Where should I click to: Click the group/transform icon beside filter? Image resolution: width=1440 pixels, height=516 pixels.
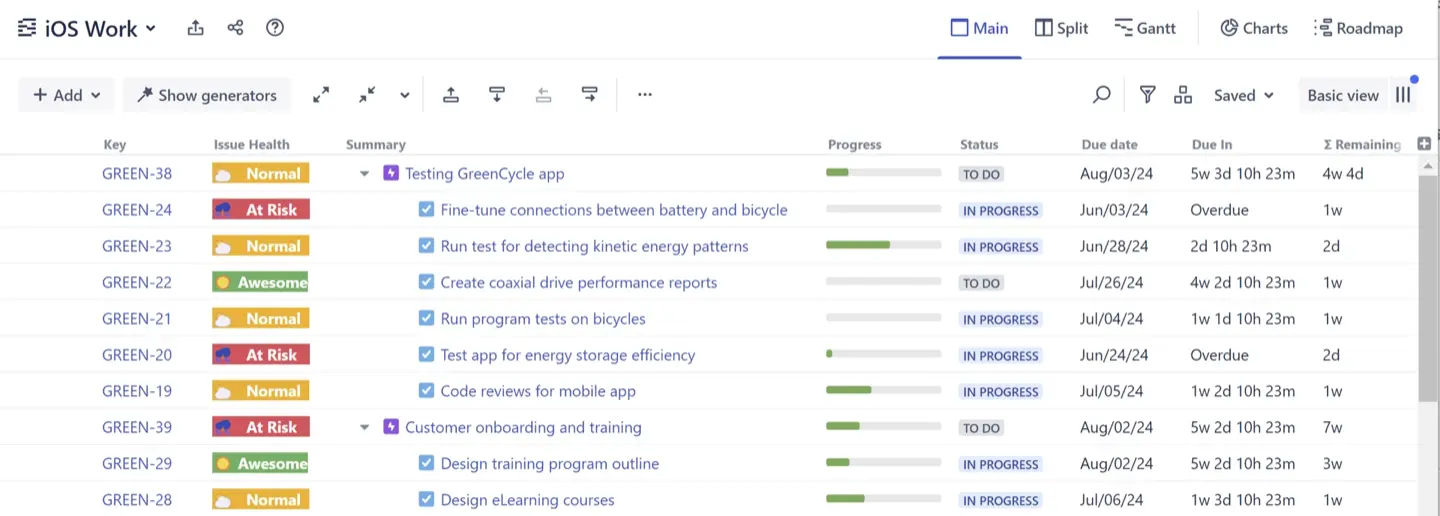[1183, 95]
